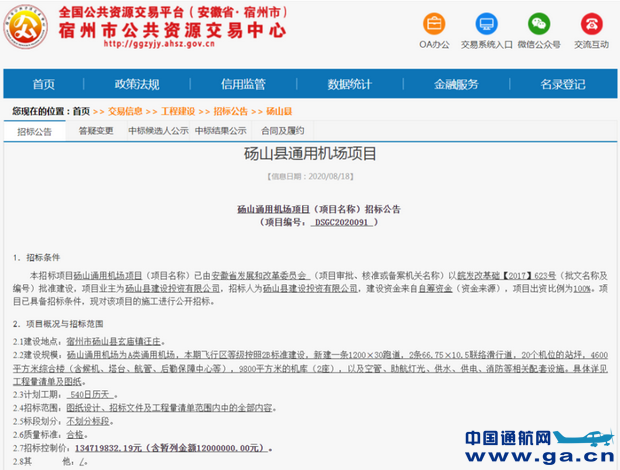Go to 数据统计 in the navigation bar
The width and height of the screenshot is (620, 470).
tap(350, 83)
